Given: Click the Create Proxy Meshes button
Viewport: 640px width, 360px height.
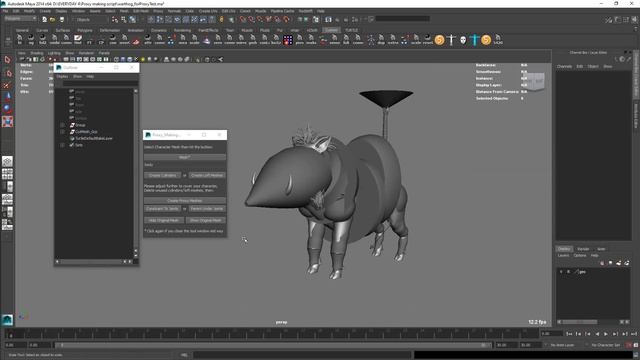Looking at the screenshot, I should pyautogui.click(x=185, y=200).
